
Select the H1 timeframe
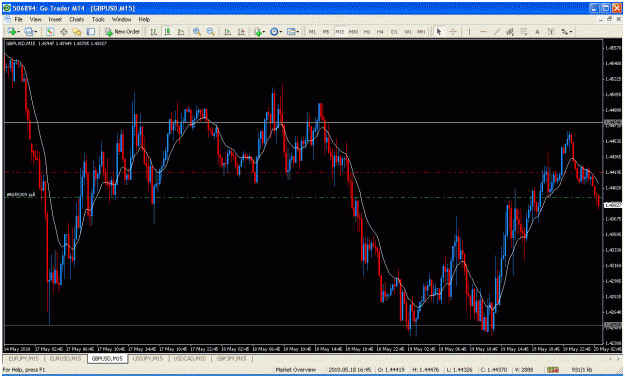pos(367,31)
